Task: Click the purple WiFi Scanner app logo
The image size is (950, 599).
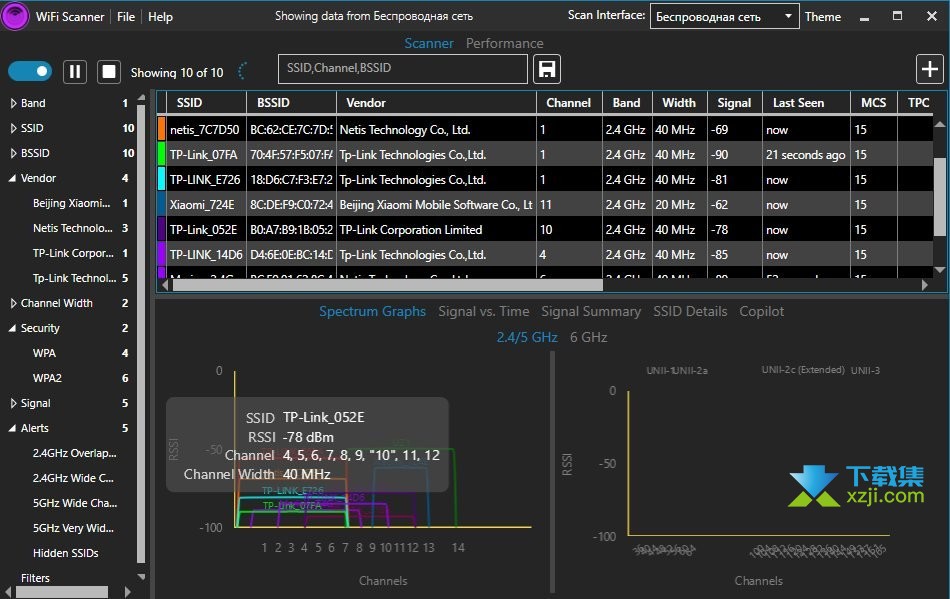Action: (x=15, y=16)
